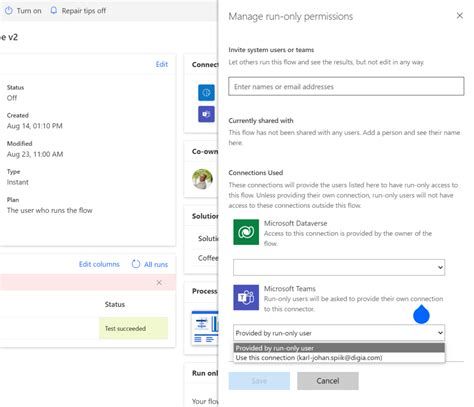This screenshot has width=474, height=407.
Task: Close the Manage run-only permissions panel
Action: coord(460,16)
